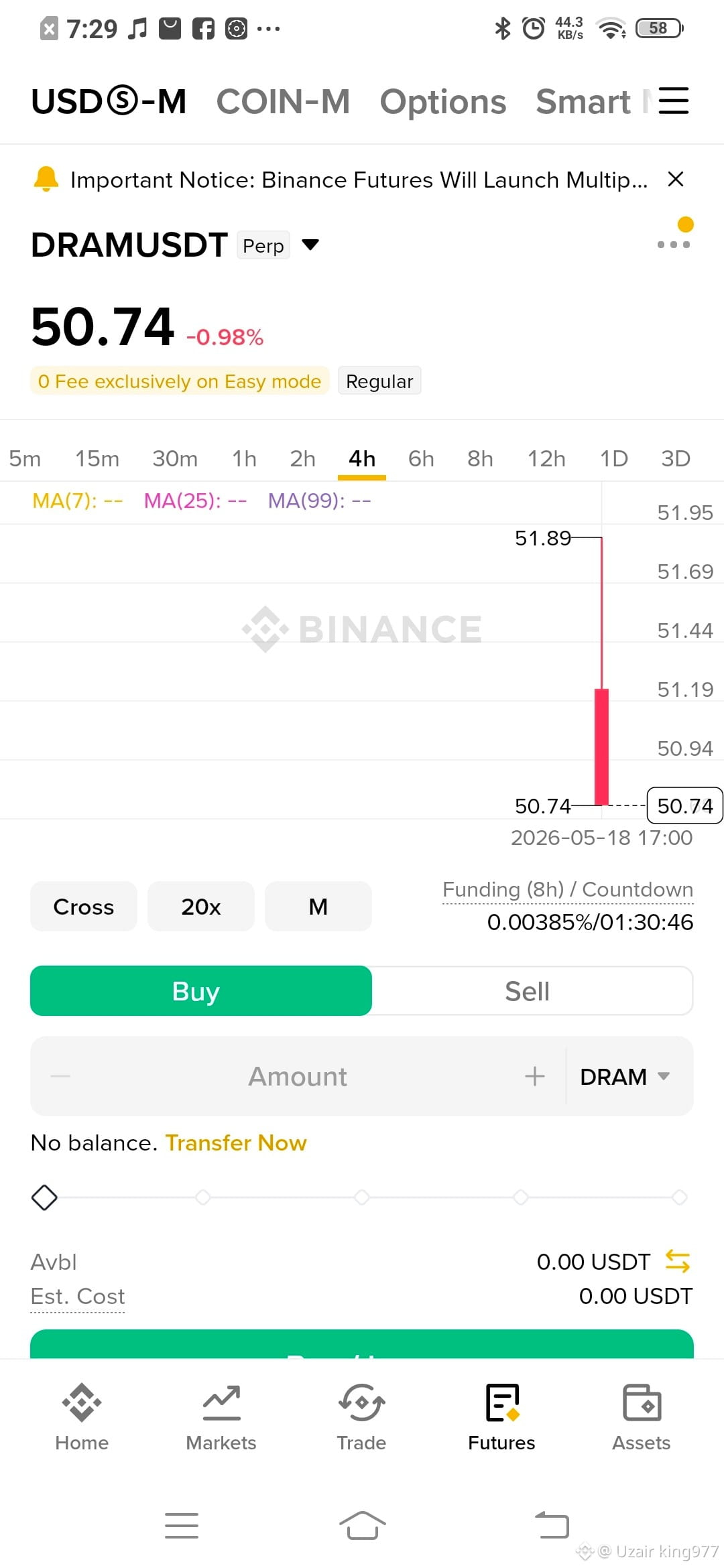Tap the yellow transfer arrows next to Avbl
This screenshot has height=1568, width=724.
(x=677, y=1261)
